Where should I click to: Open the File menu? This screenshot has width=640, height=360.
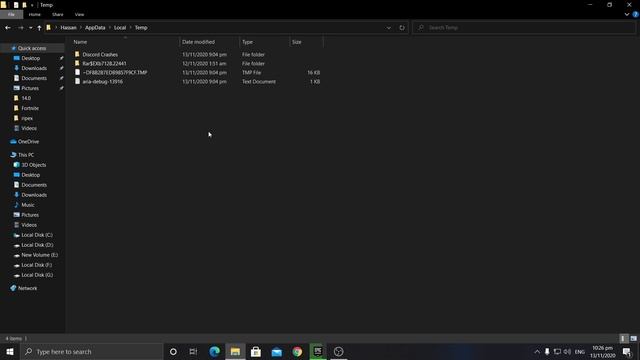coord(11,14)
